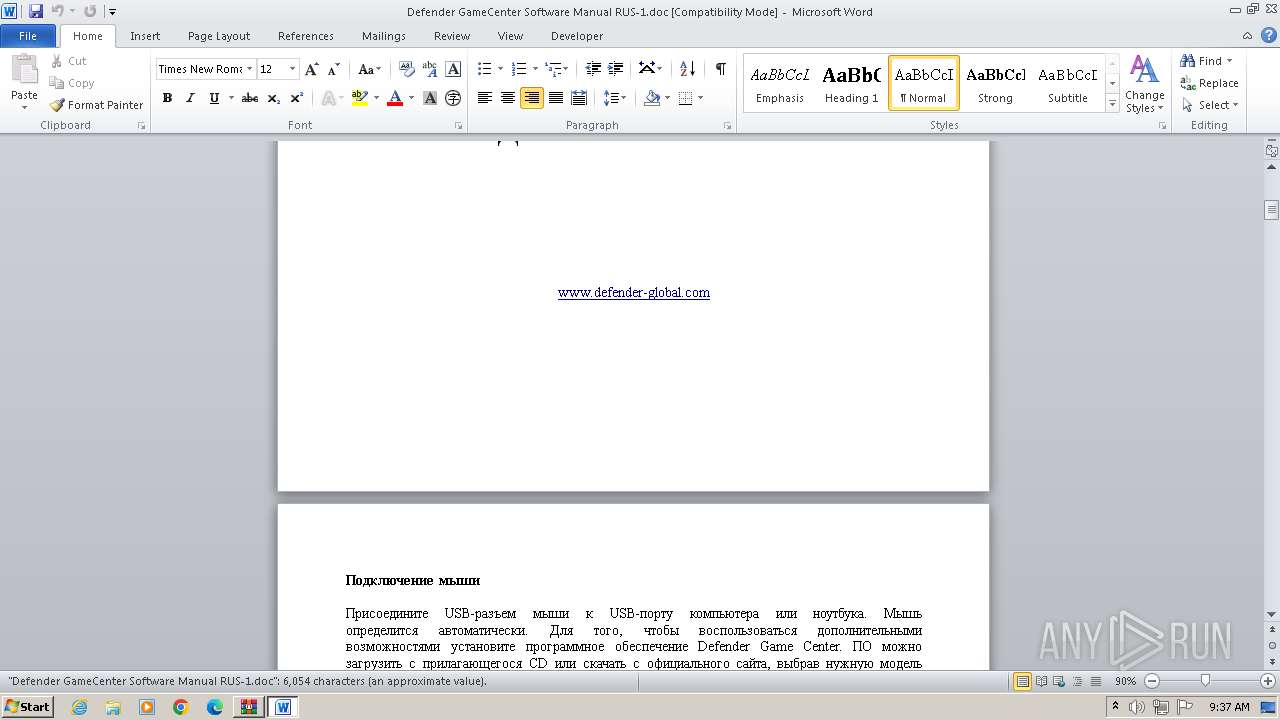Switch to the References tab

tap(306, 36)
